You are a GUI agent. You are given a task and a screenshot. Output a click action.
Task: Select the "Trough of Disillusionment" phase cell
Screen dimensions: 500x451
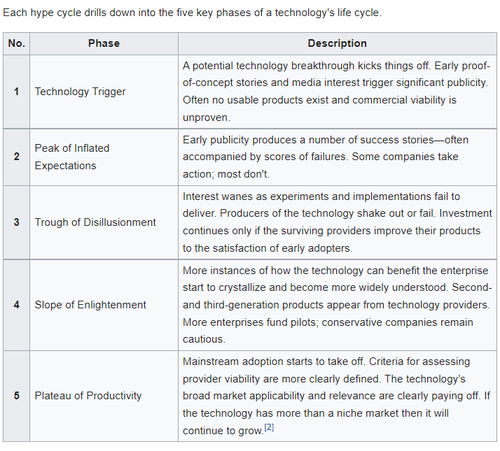(104, 222)
